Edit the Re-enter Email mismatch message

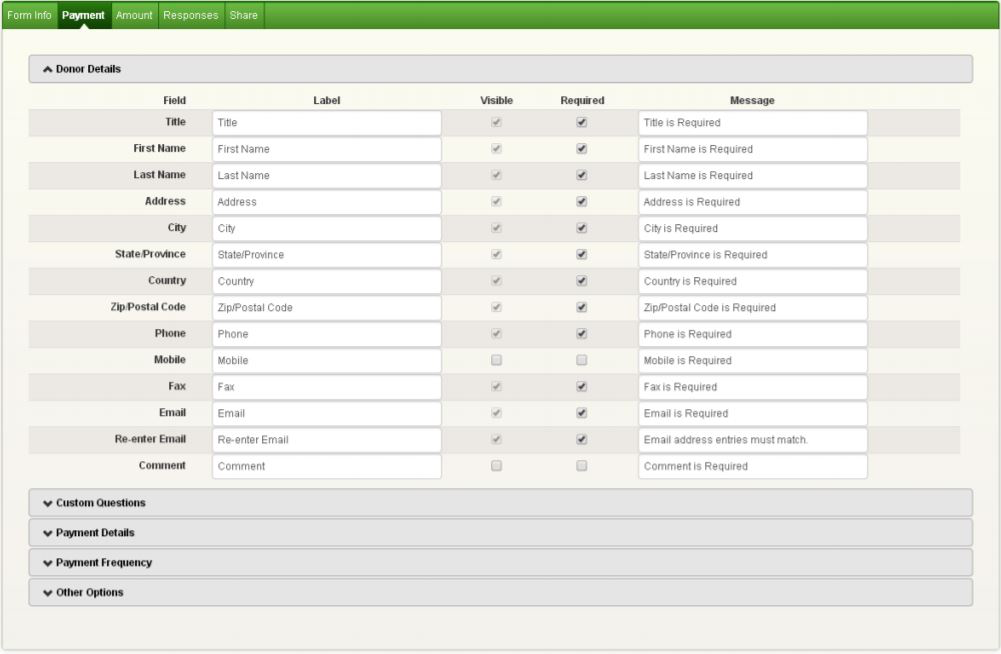pyautogui.click(x=752, y=440)
